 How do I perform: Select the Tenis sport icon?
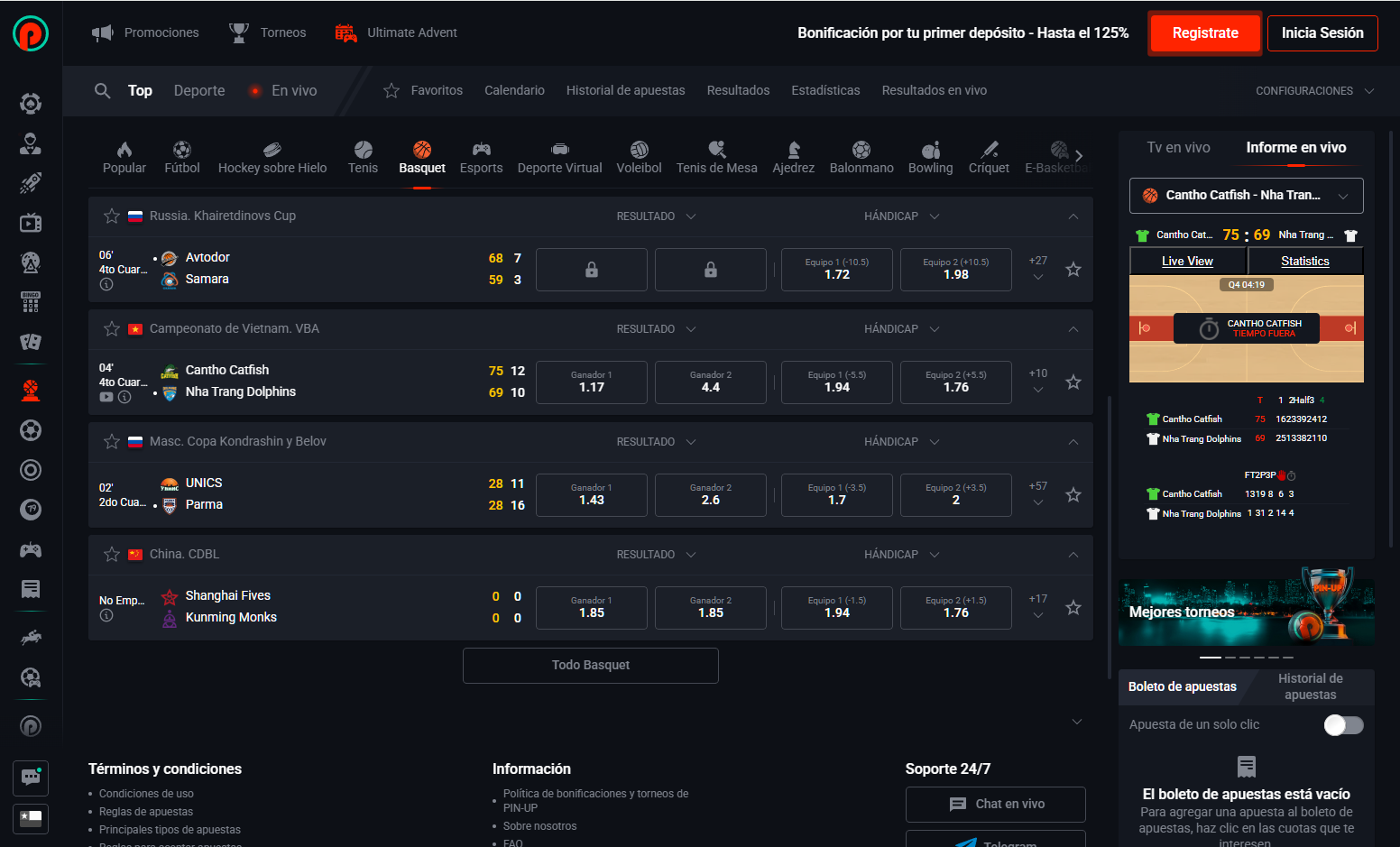(364, 157)
